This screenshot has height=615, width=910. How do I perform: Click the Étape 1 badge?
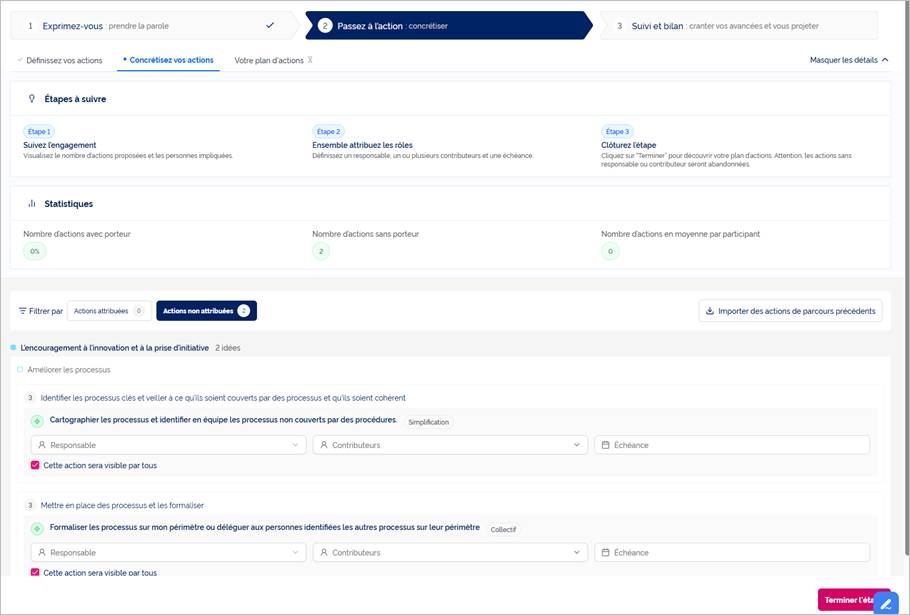tap(39, 132)
